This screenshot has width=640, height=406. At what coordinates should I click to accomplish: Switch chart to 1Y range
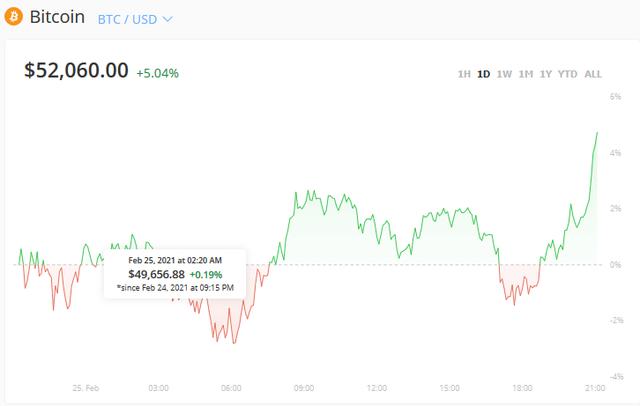tap(545, 74)
